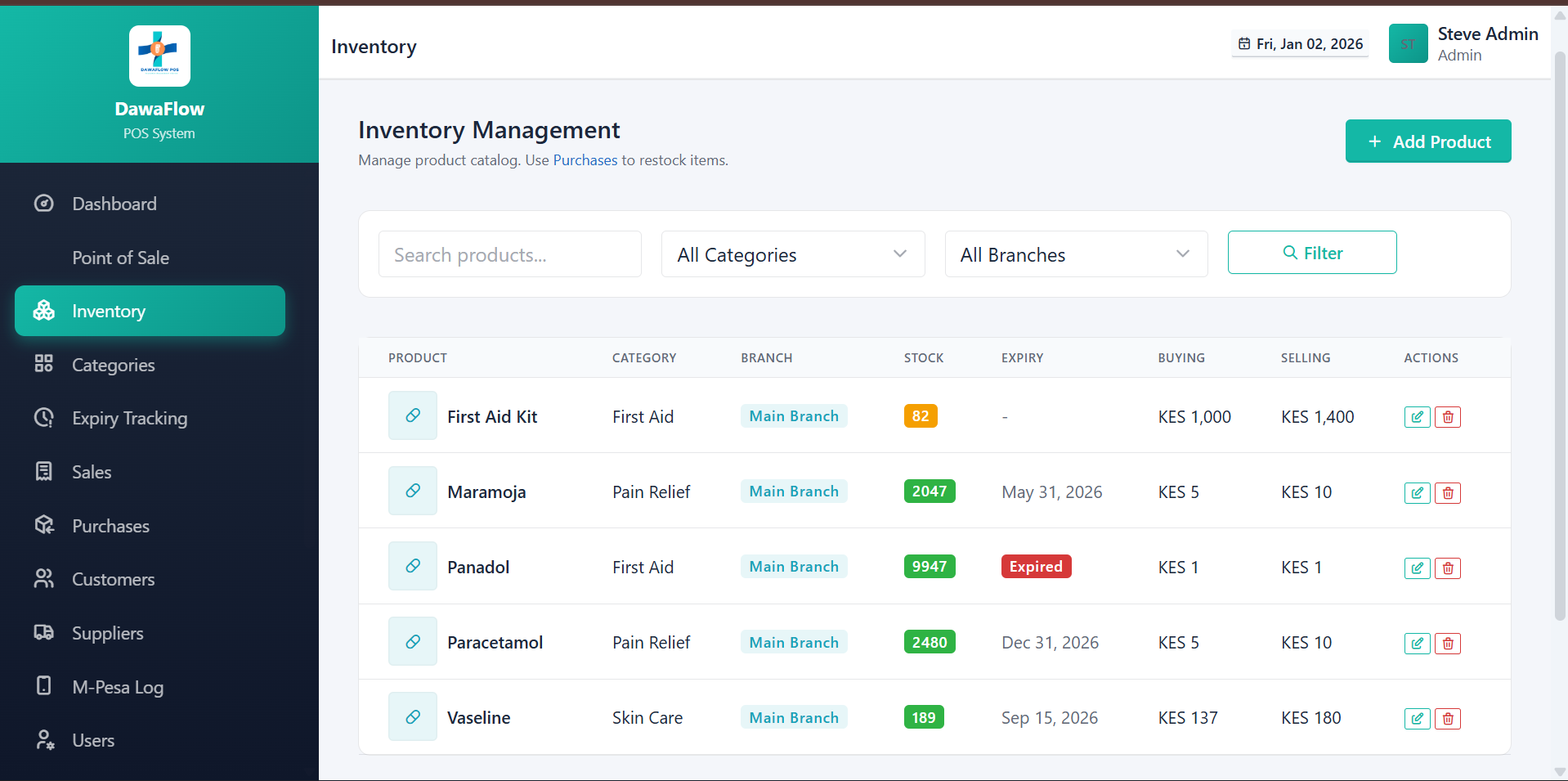Open the date picker showing Fri, Jan 02, 2026
The width and height of the screenshot is (1568, 781).
coord(1299,43)
